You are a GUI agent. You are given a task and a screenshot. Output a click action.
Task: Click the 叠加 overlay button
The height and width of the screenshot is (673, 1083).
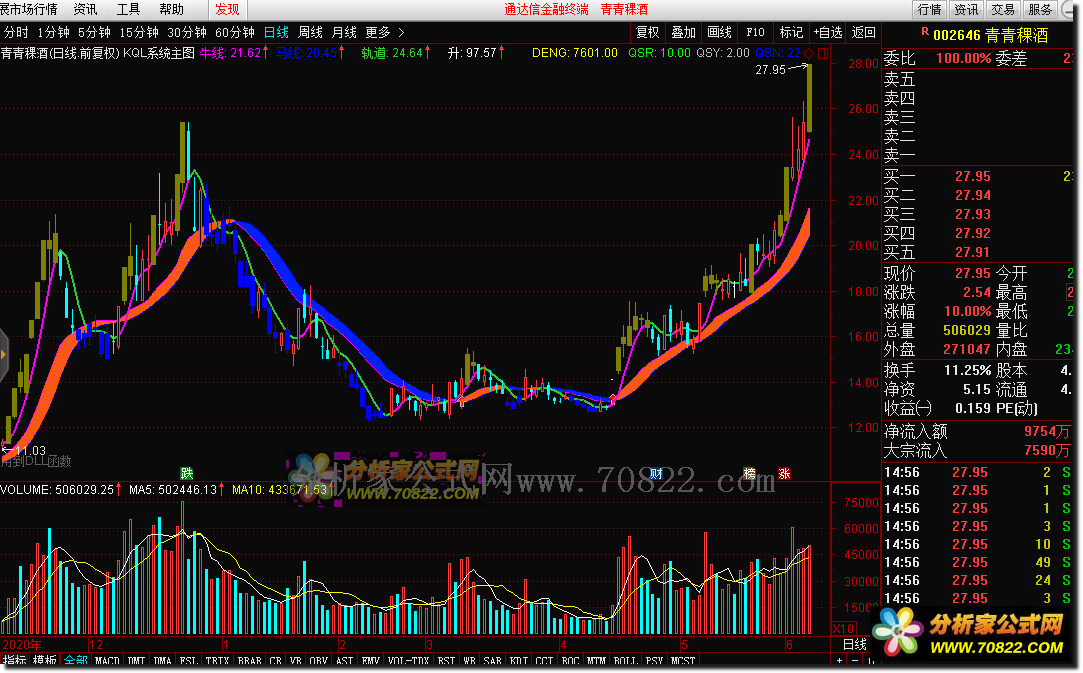[683, 32]
